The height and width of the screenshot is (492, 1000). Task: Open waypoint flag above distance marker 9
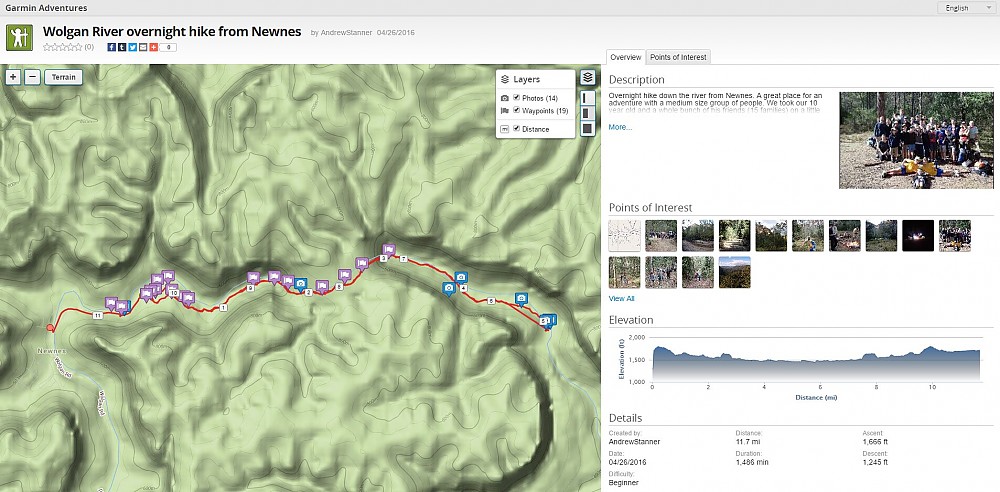point(253,277)
